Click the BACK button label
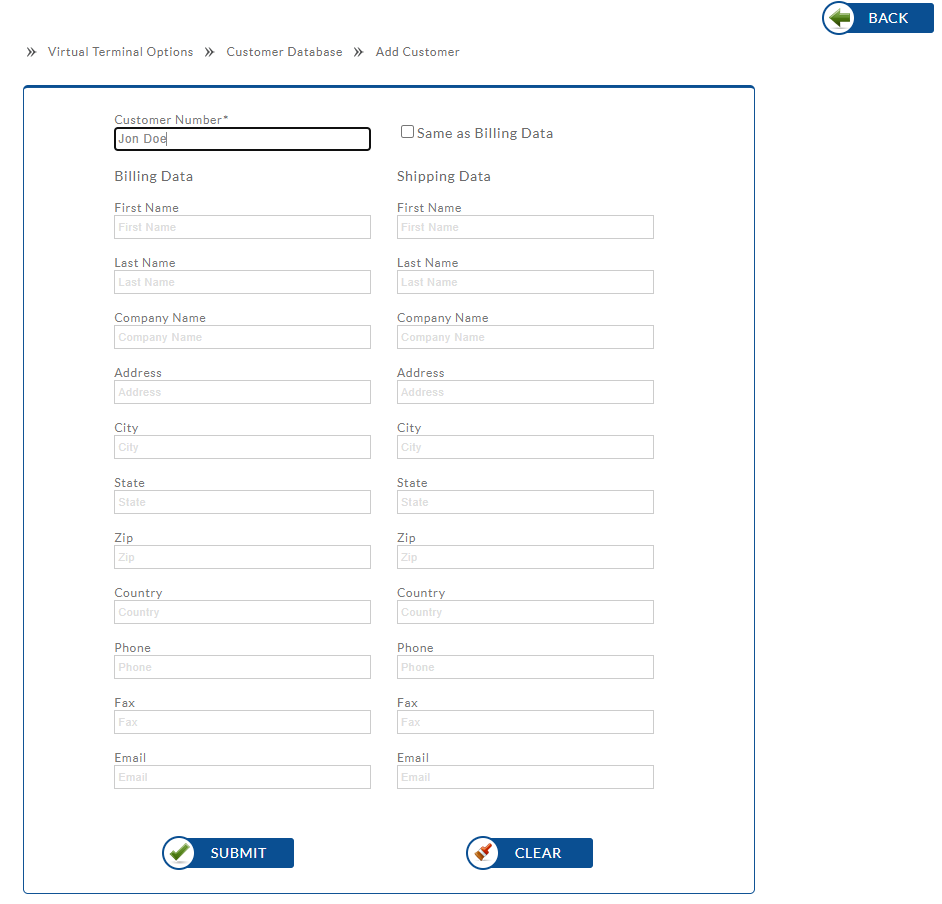 click(887, 18)
